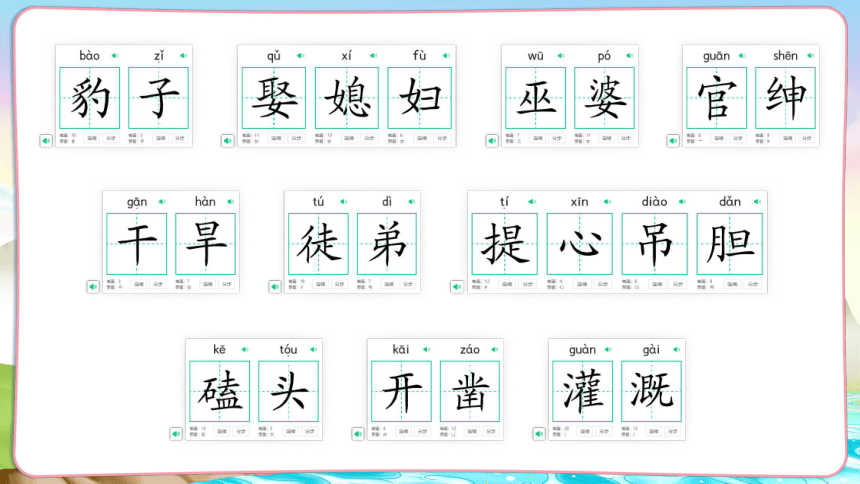
Task: Play pronunciation audio for pinyin bào
Action: point(115,55)
